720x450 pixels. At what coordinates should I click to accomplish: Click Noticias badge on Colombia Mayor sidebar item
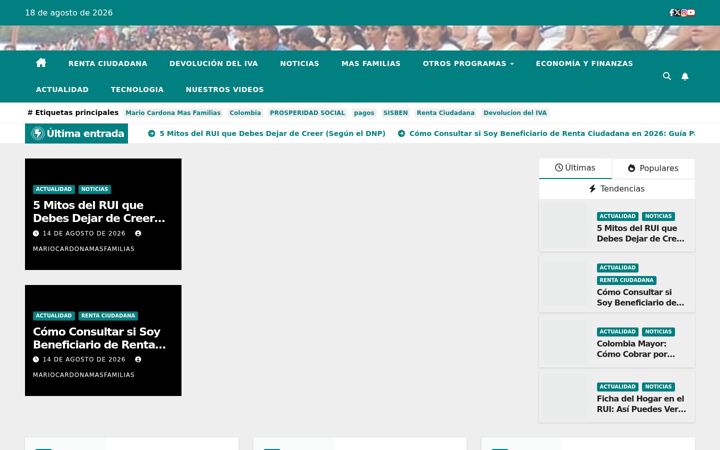[658, 332]
